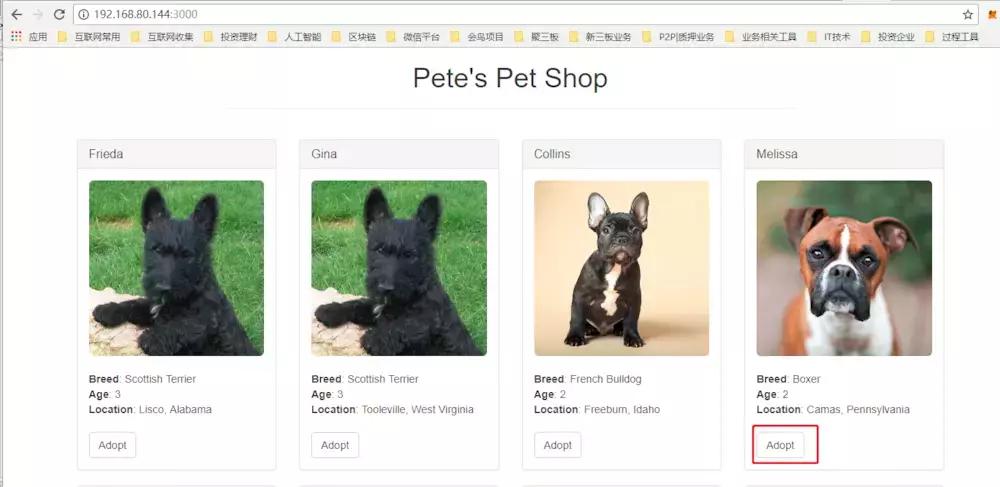Reload the page with the refresh icon
The image size is (1000, 487).
pos(59,15)
